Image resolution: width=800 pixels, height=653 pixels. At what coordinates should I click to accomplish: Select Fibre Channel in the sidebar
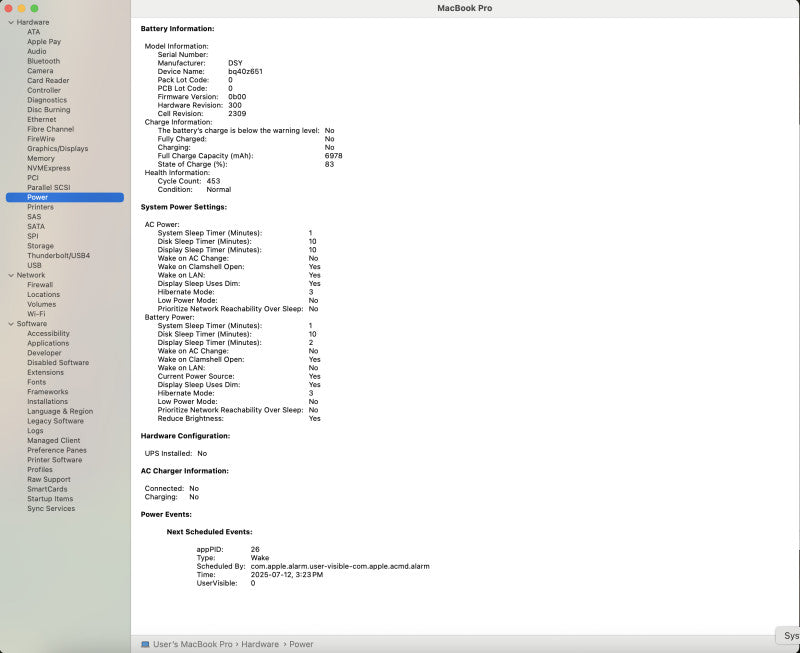pos(51,129)
